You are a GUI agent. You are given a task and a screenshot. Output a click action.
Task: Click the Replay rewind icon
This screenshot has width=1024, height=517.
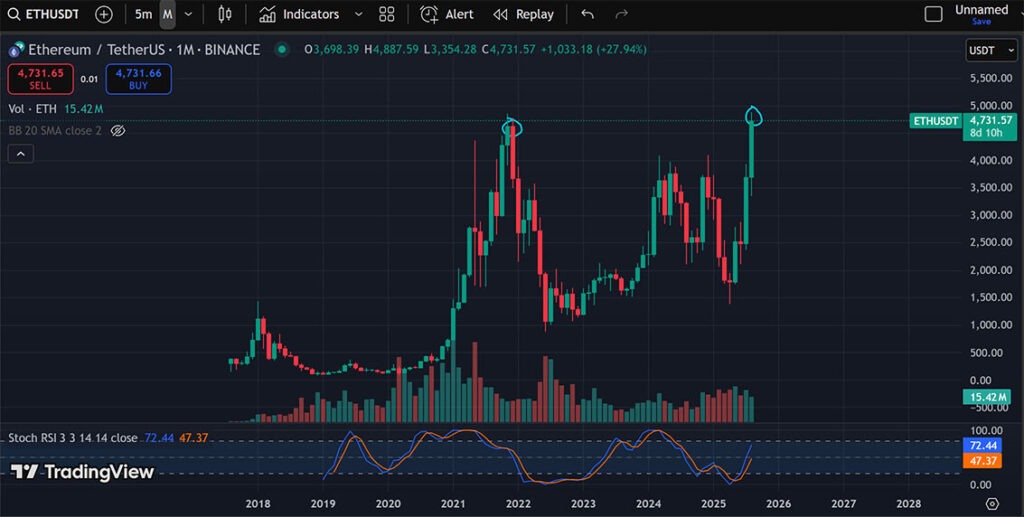click(x=500, y=14)
